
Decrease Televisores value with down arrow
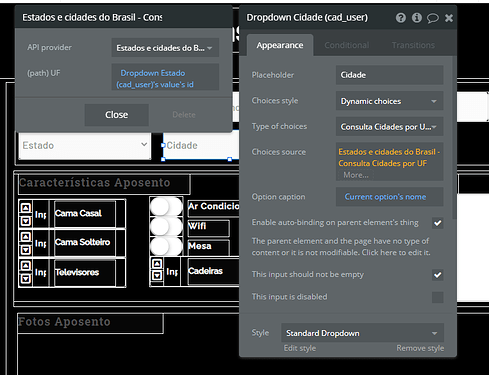pos(26,278)
